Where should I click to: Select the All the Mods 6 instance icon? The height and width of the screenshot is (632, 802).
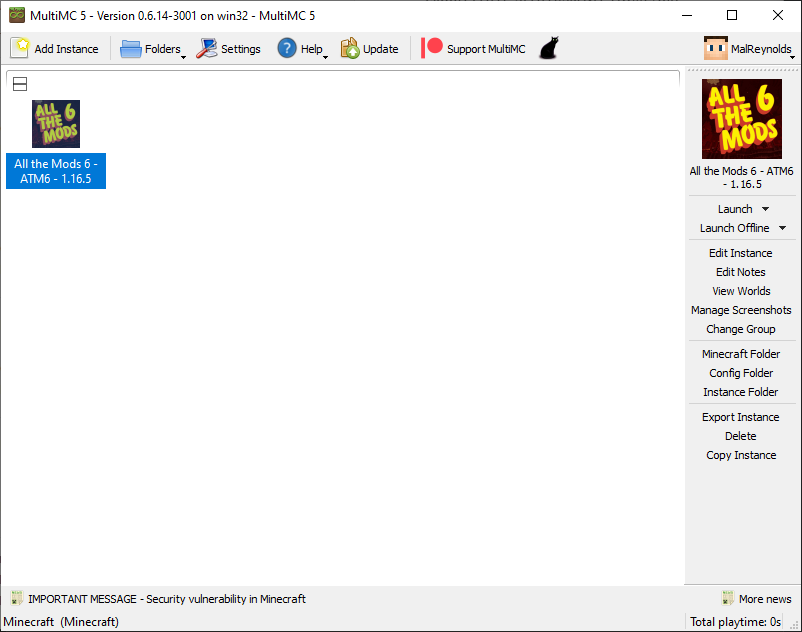[x=56, y=124]
